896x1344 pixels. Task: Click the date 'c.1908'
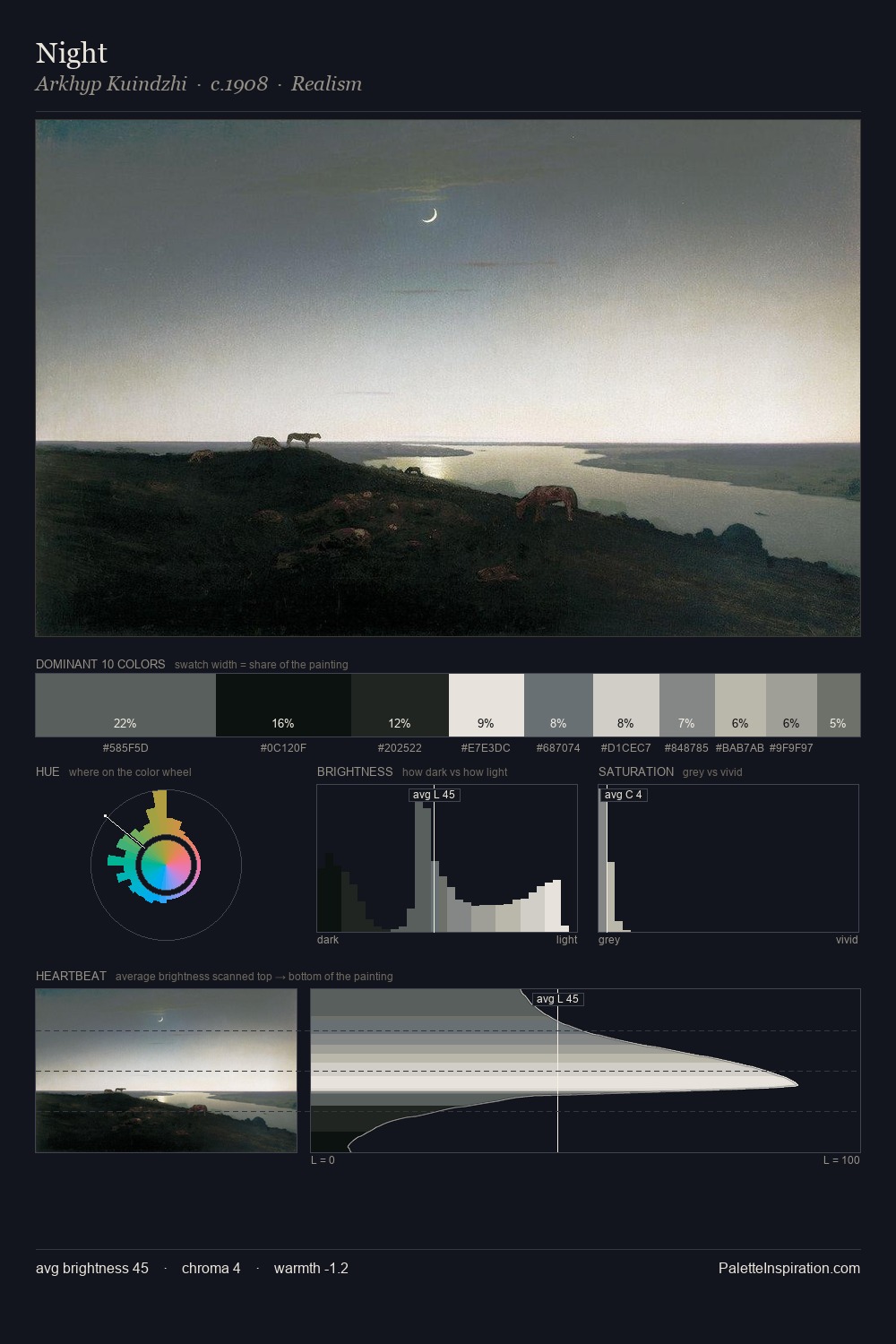(239, 84)
